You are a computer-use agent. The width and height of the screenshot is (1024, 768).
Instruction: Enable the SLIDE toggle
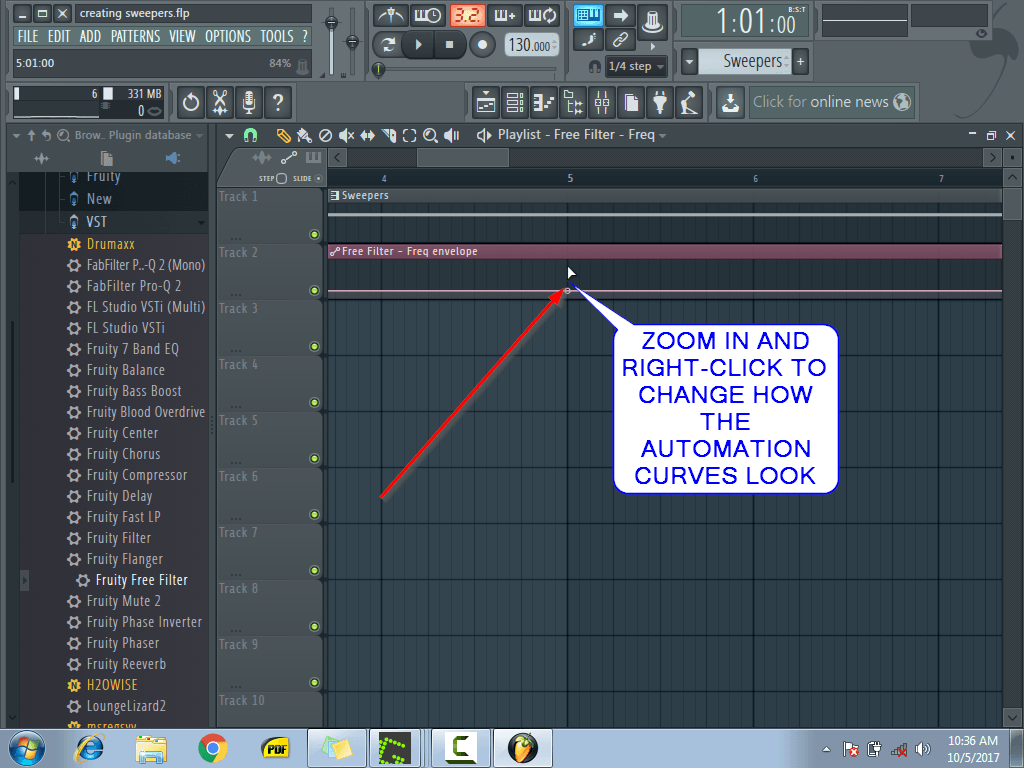pos(319,178)
